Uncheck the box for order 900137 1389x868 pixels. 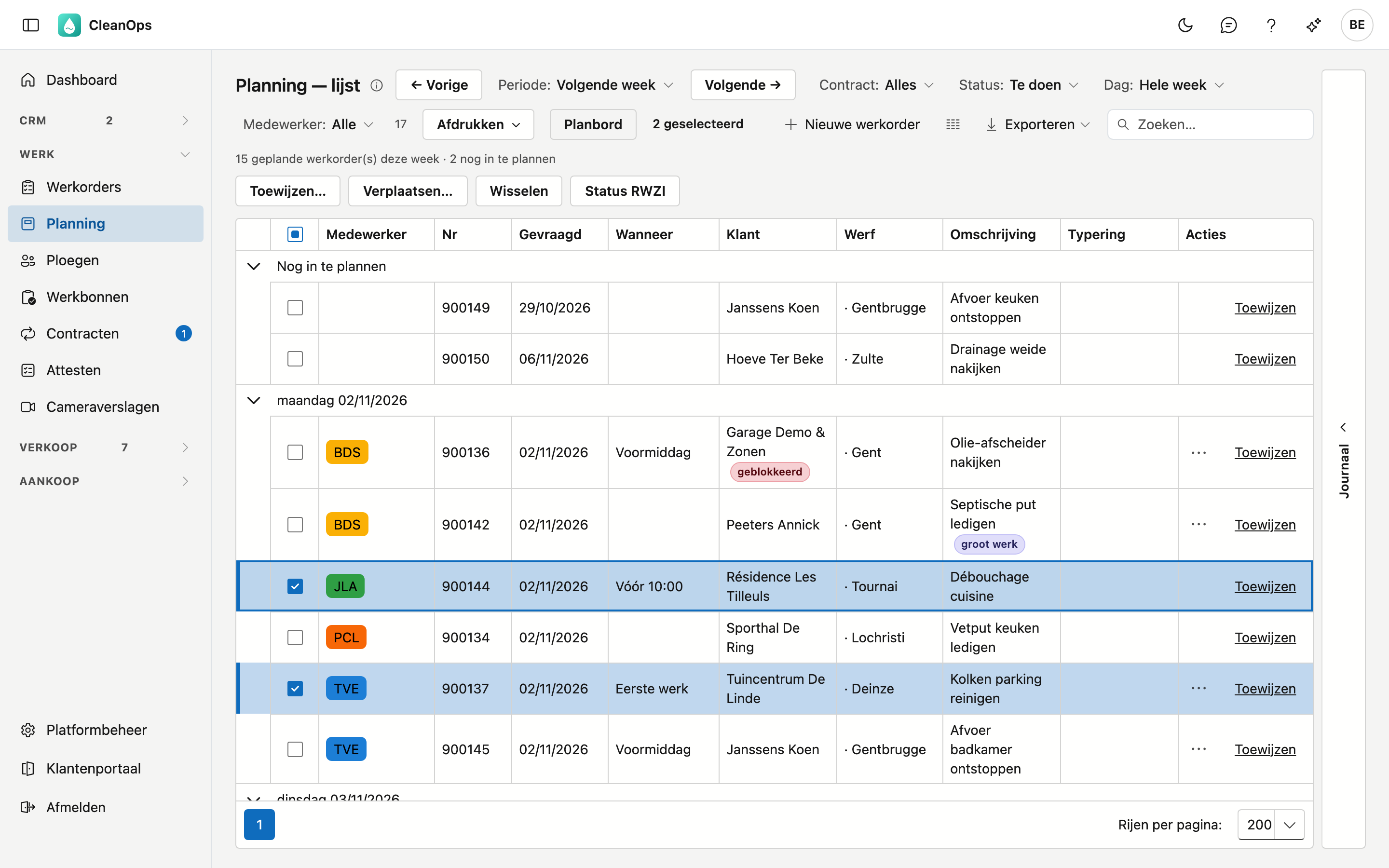pos(295,688)
